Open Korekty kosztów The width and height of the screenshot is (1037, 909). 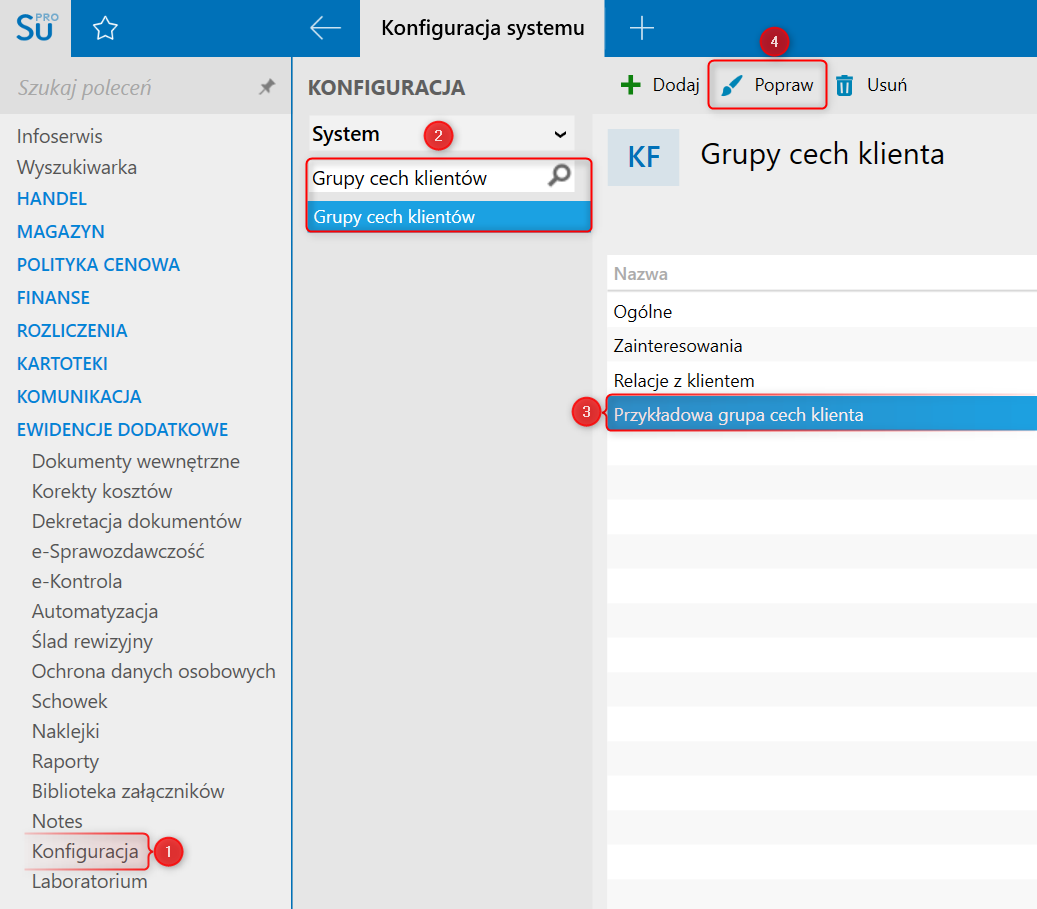tap(102, 492)
